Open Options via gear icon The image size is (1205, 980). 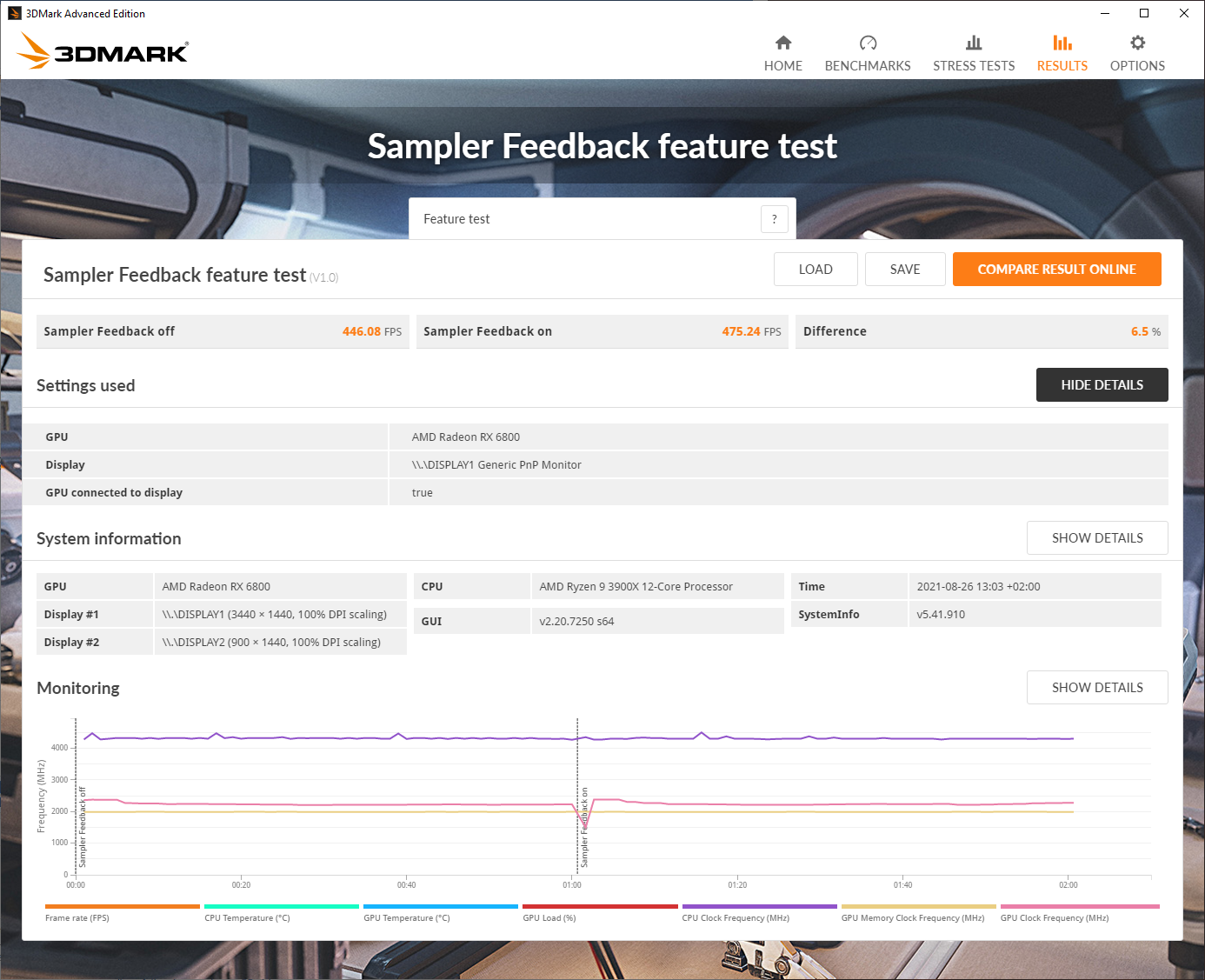coord(1137,43)
